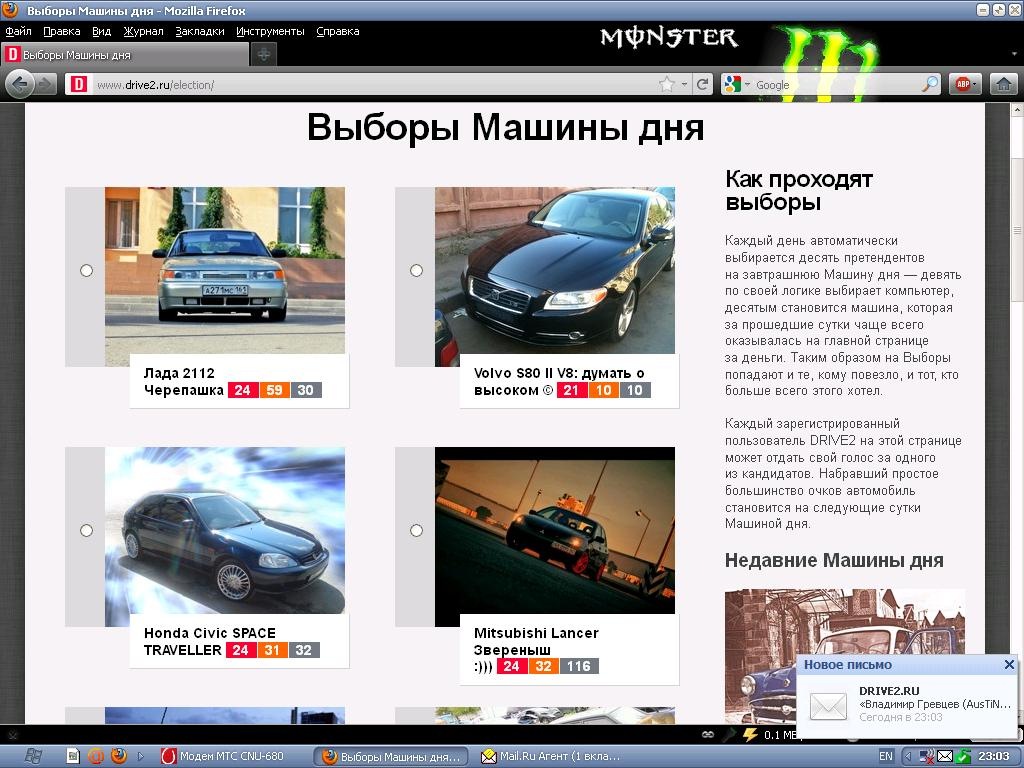Open the Инструменты menu
1024x768 pixels.
(270, 31)
